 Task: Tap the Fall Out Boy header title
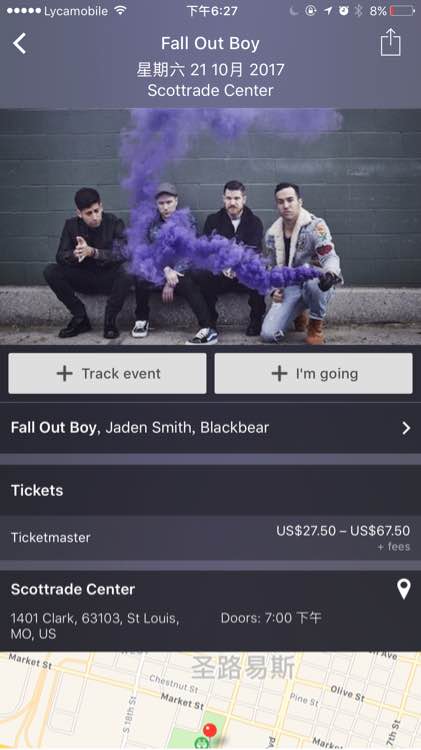tap(210, 44)
